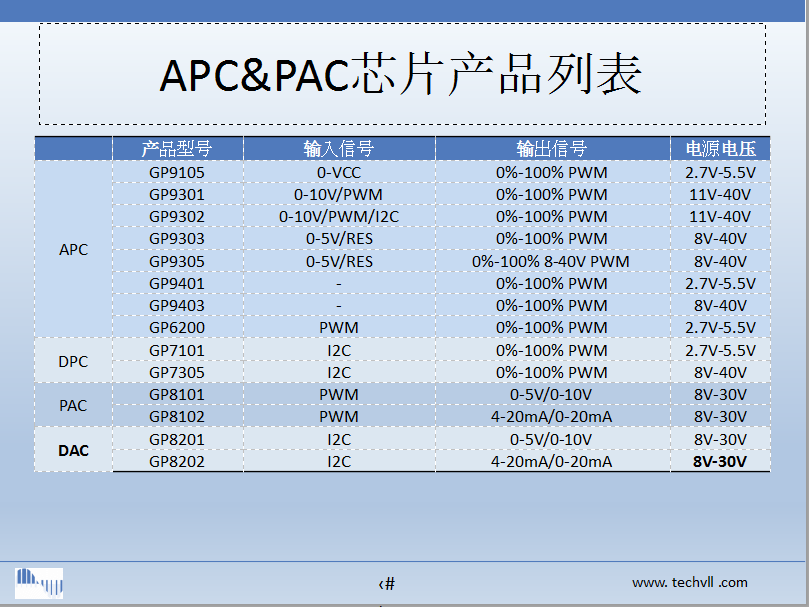
Task: Select the 0%-100% 8-40V PWM output cell
Action: 551,261
